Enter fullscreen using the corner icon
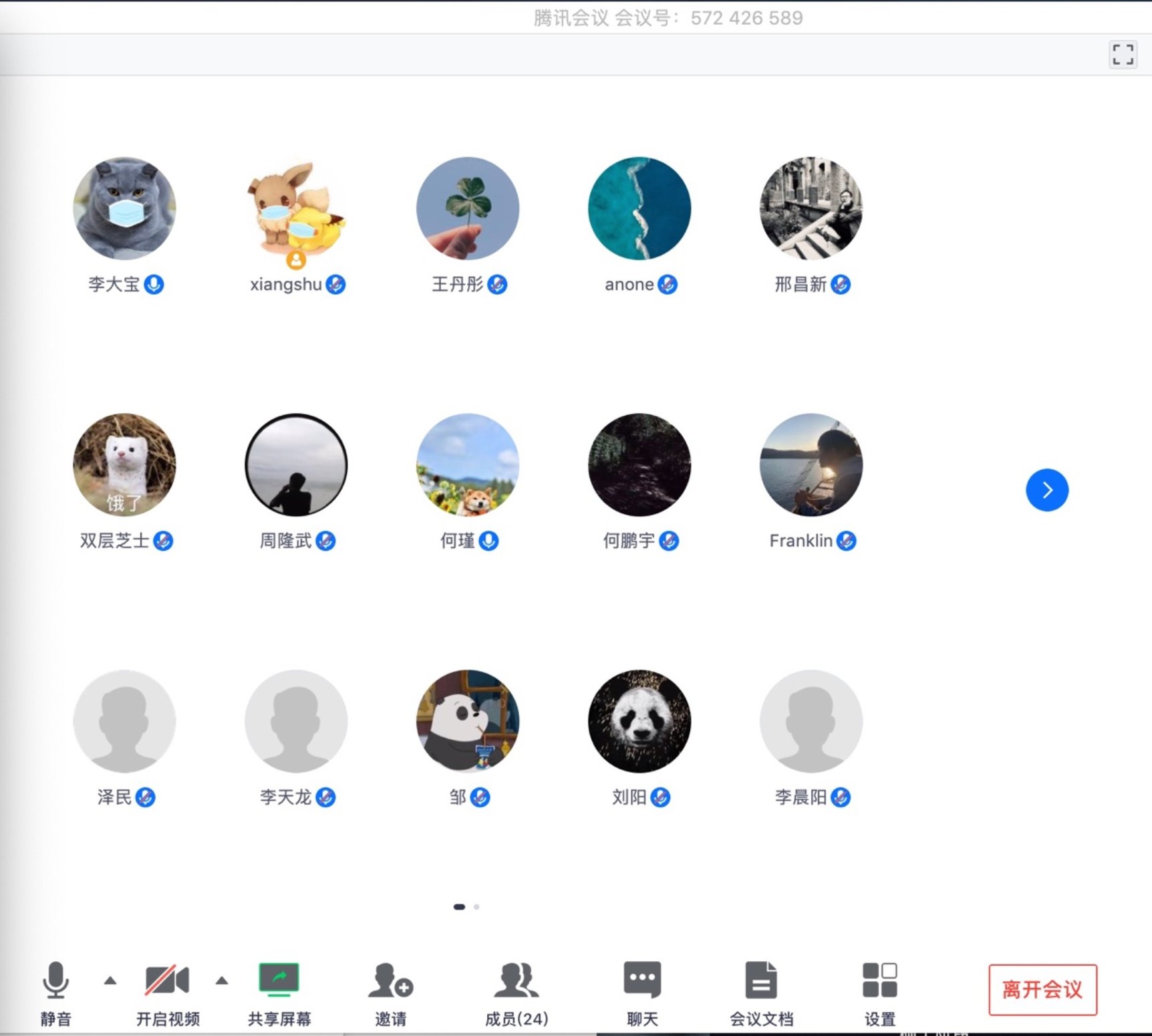This screenshot has width=1152, height=1036. point(1123,55)
